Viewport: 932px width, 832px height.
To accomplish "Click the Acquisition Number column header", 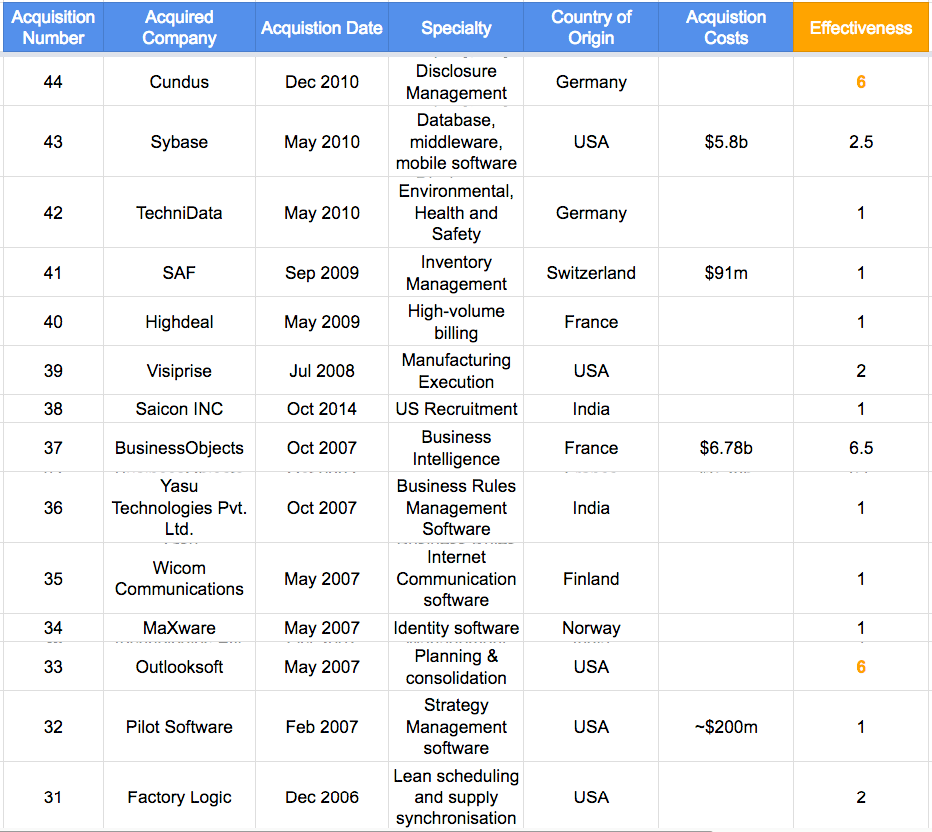I will (x=53, y=27).
